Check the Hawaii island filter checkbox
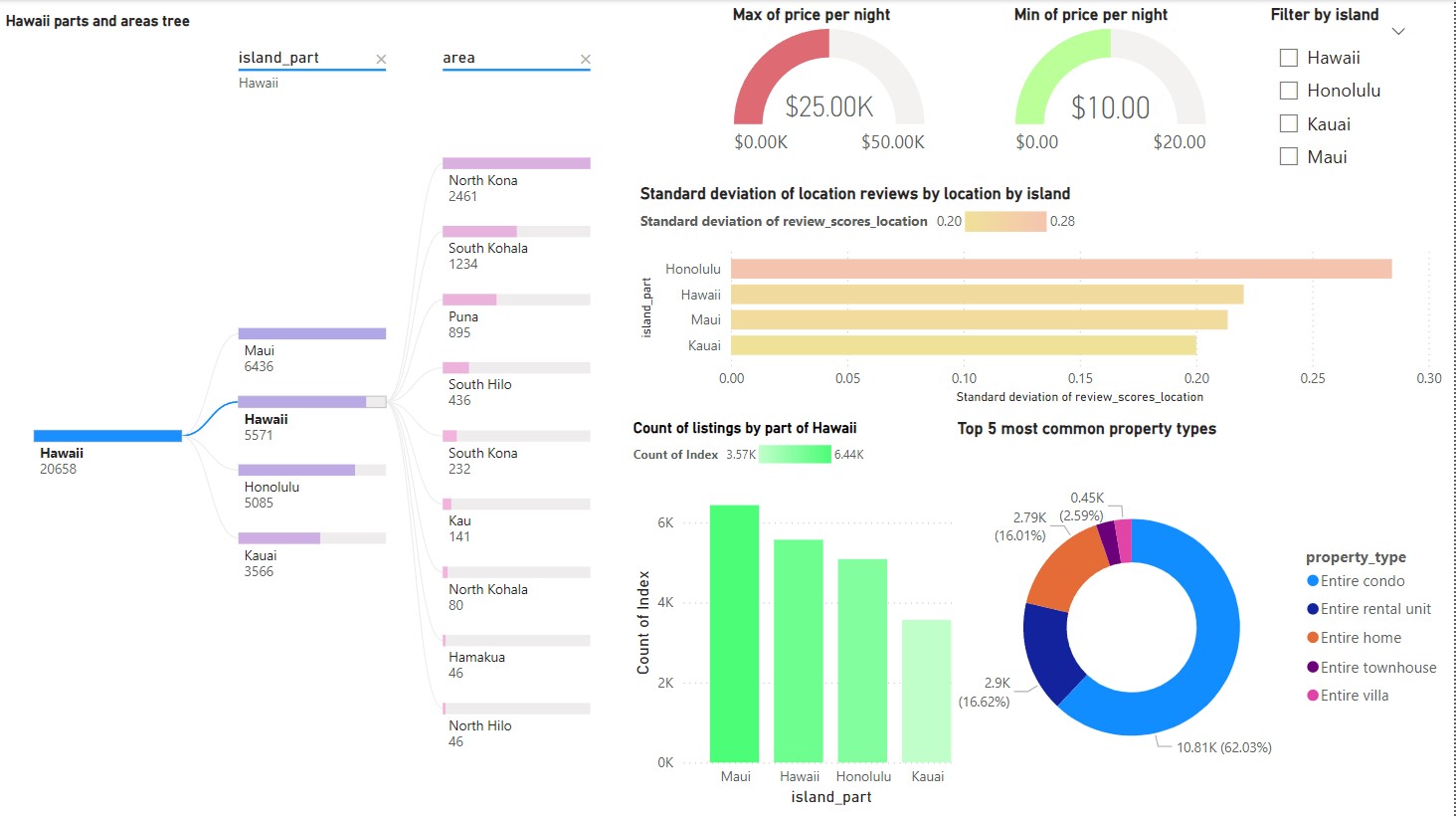This screenshot has height=817, width=1456. [1288, 58]
